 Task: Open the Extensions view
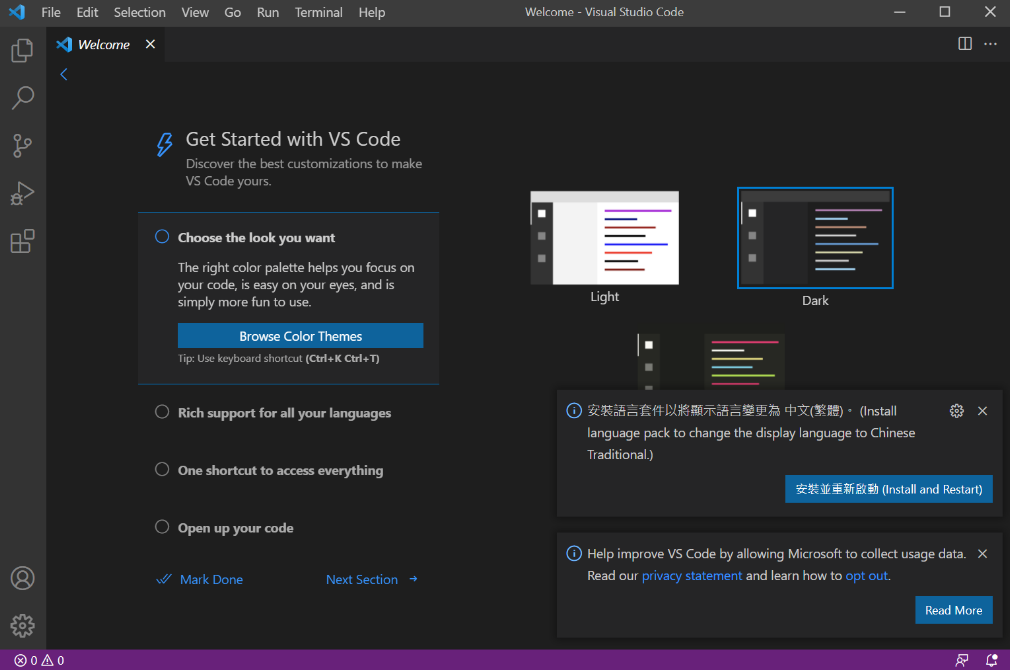coord(23,241)
